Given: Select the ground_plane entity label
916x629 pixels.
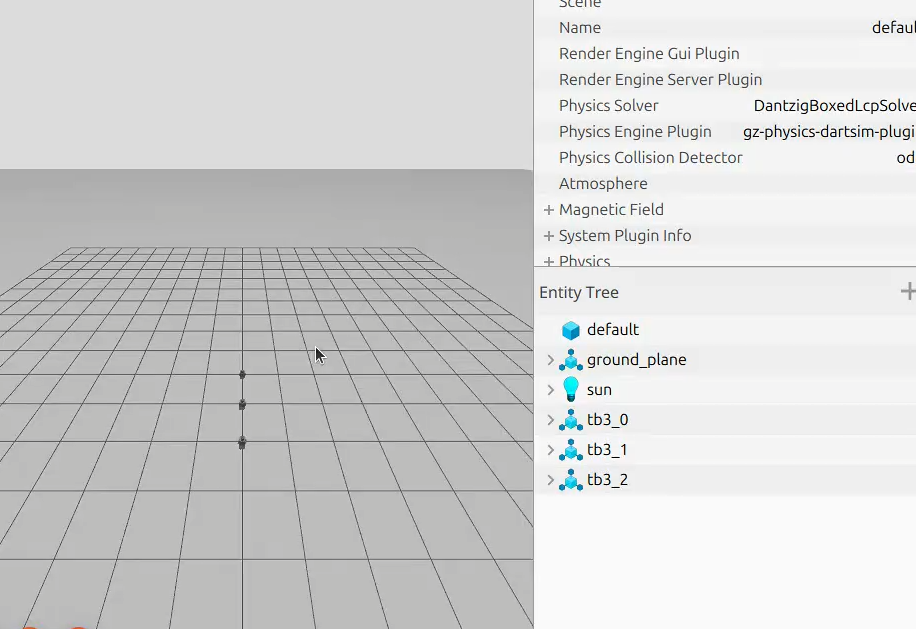Looking at the screenshot, I should pos(637,360).
